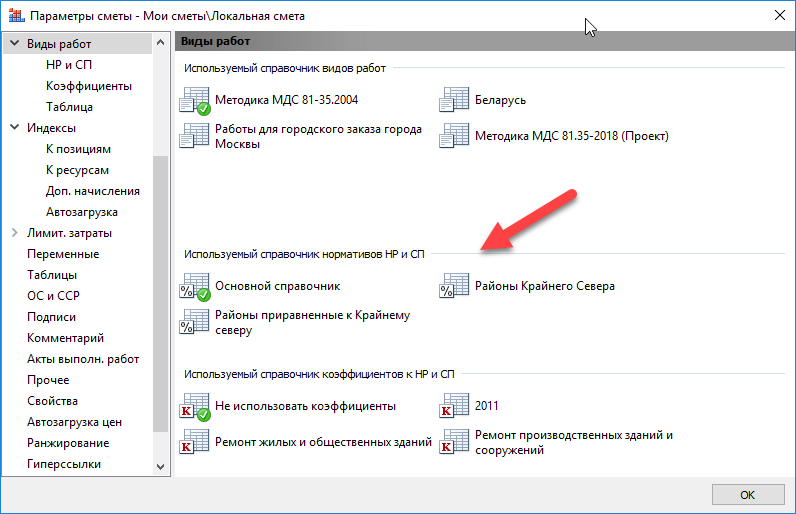Expand the Лимит. затраты tree node

coord(15,233)
